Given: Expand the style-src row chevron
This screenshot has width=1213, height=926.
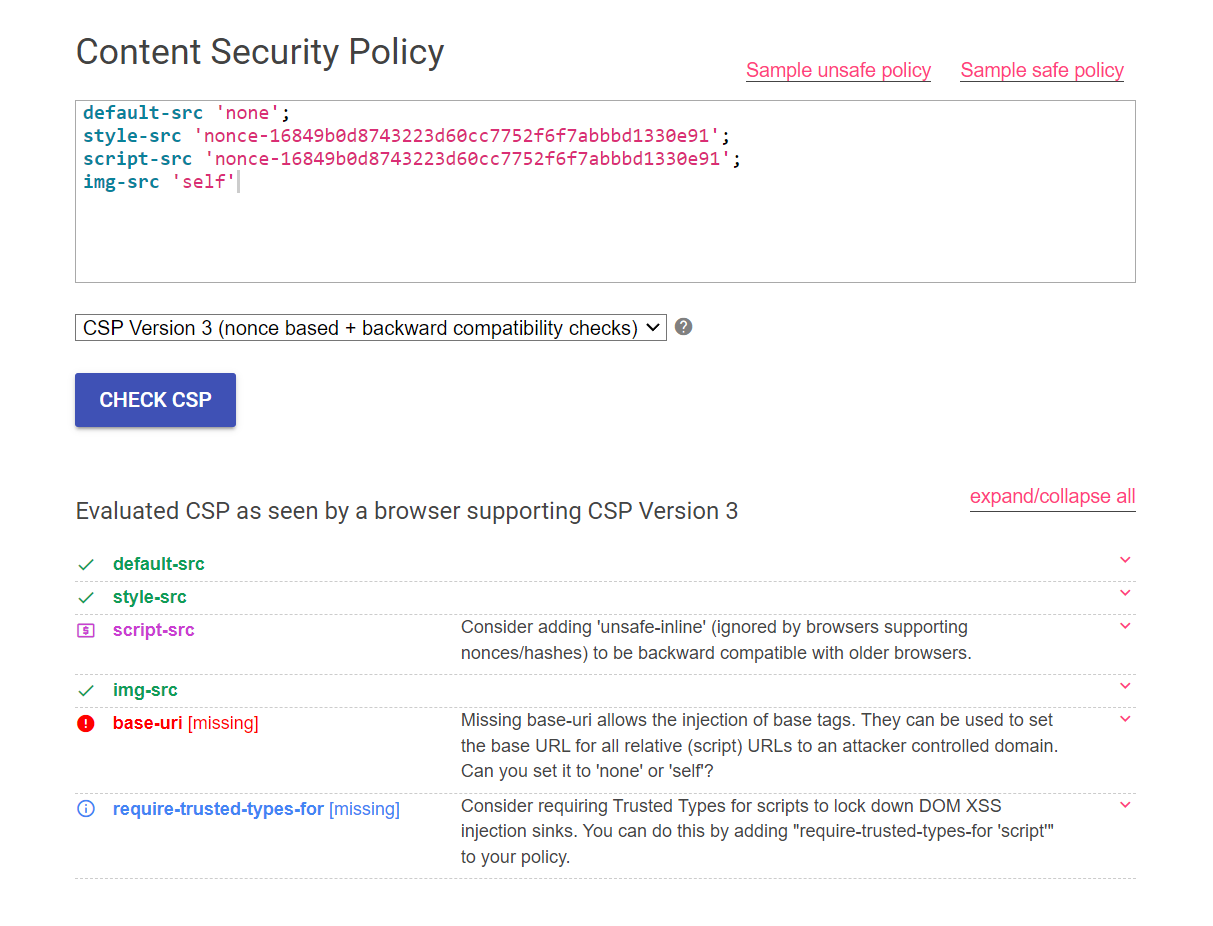Looking at the screenshot, I should point(1125,593).
